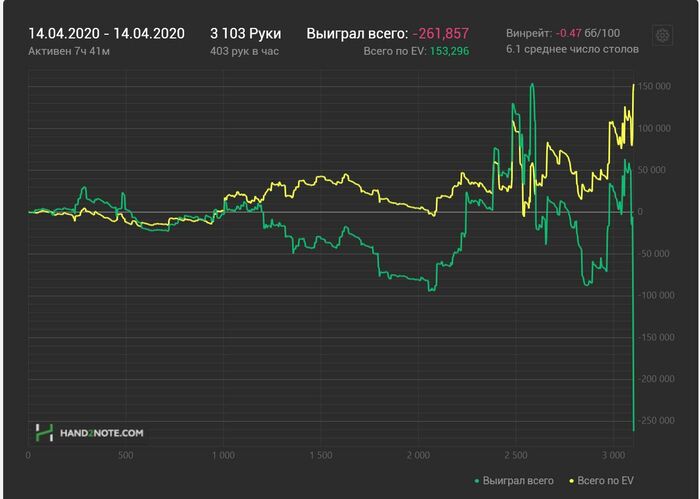The image size is (700, 499).
Task: Click the y-axis label 50 000
Action: pyautogui.click(x=651, y=170)
